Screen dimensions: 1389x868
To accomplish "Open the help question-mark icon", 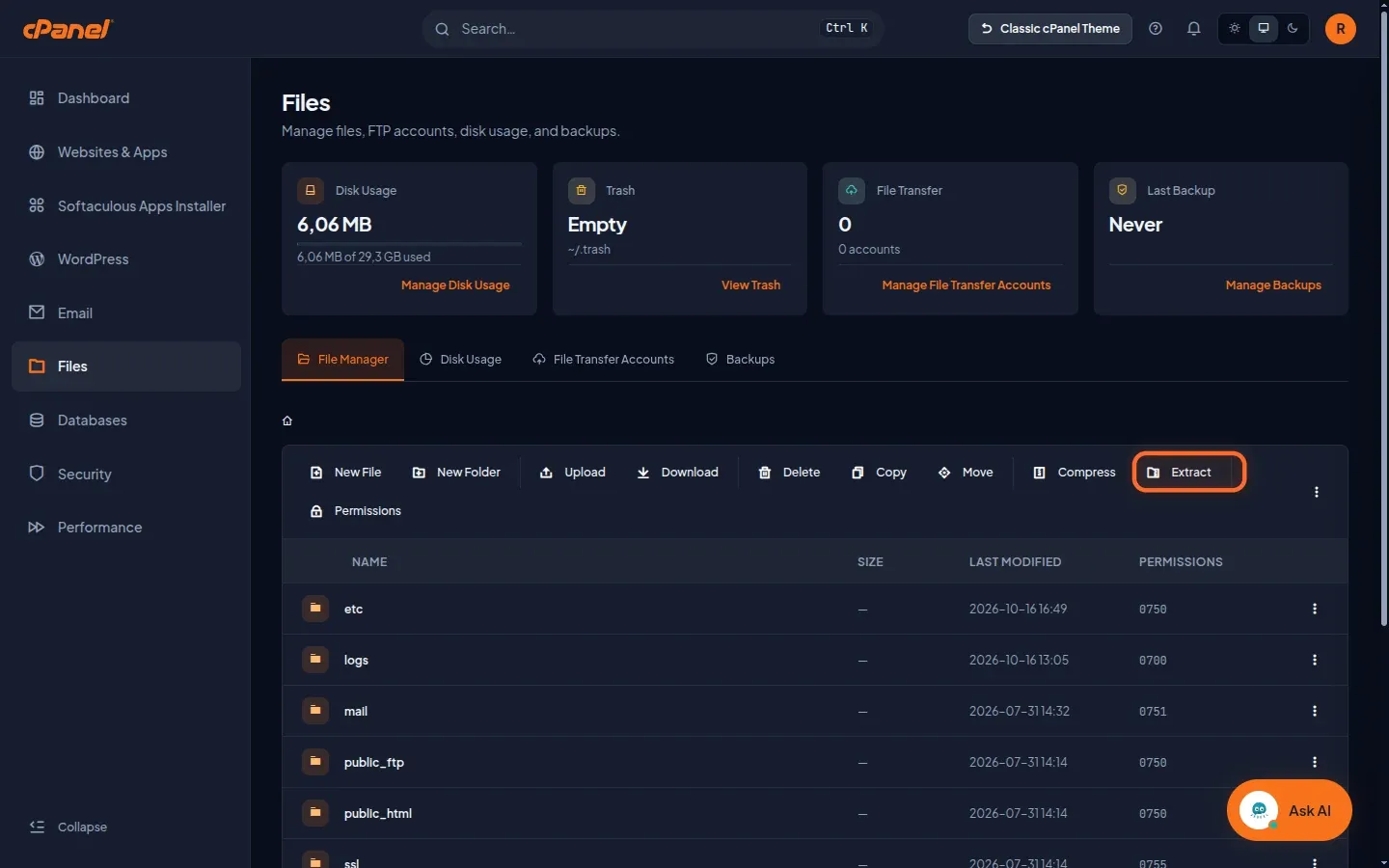I will click(x=1155, y=29).
